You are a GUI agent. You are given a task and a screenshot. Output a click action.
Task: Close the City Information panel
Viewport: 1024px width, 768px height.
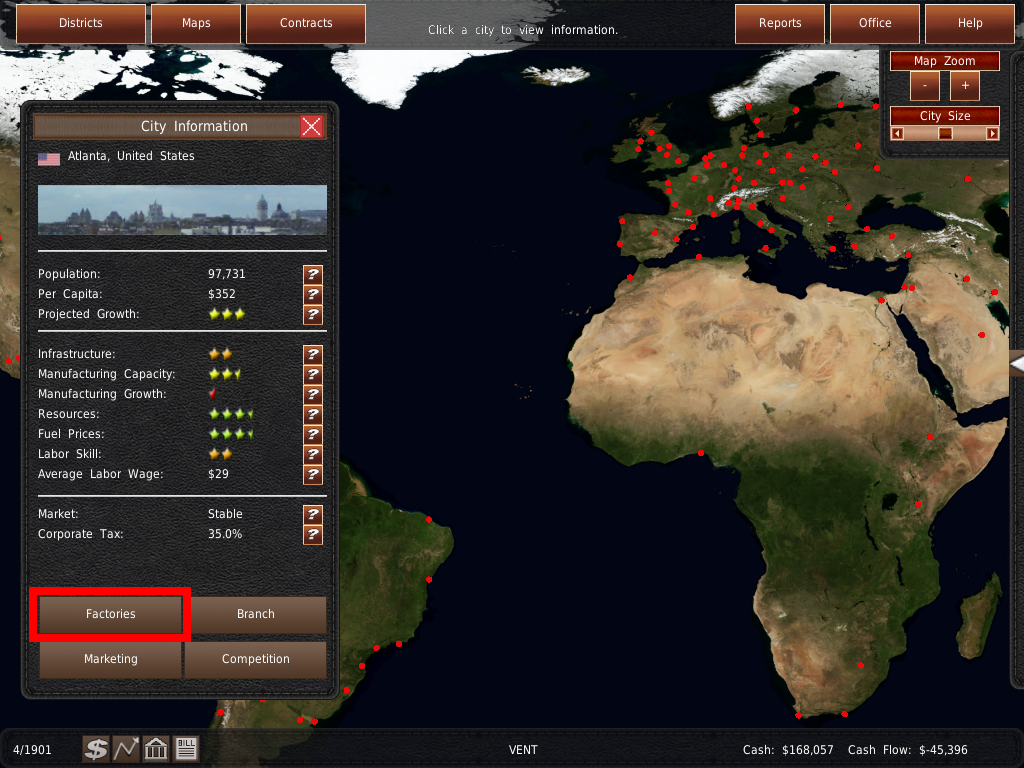tap(312, 126)
